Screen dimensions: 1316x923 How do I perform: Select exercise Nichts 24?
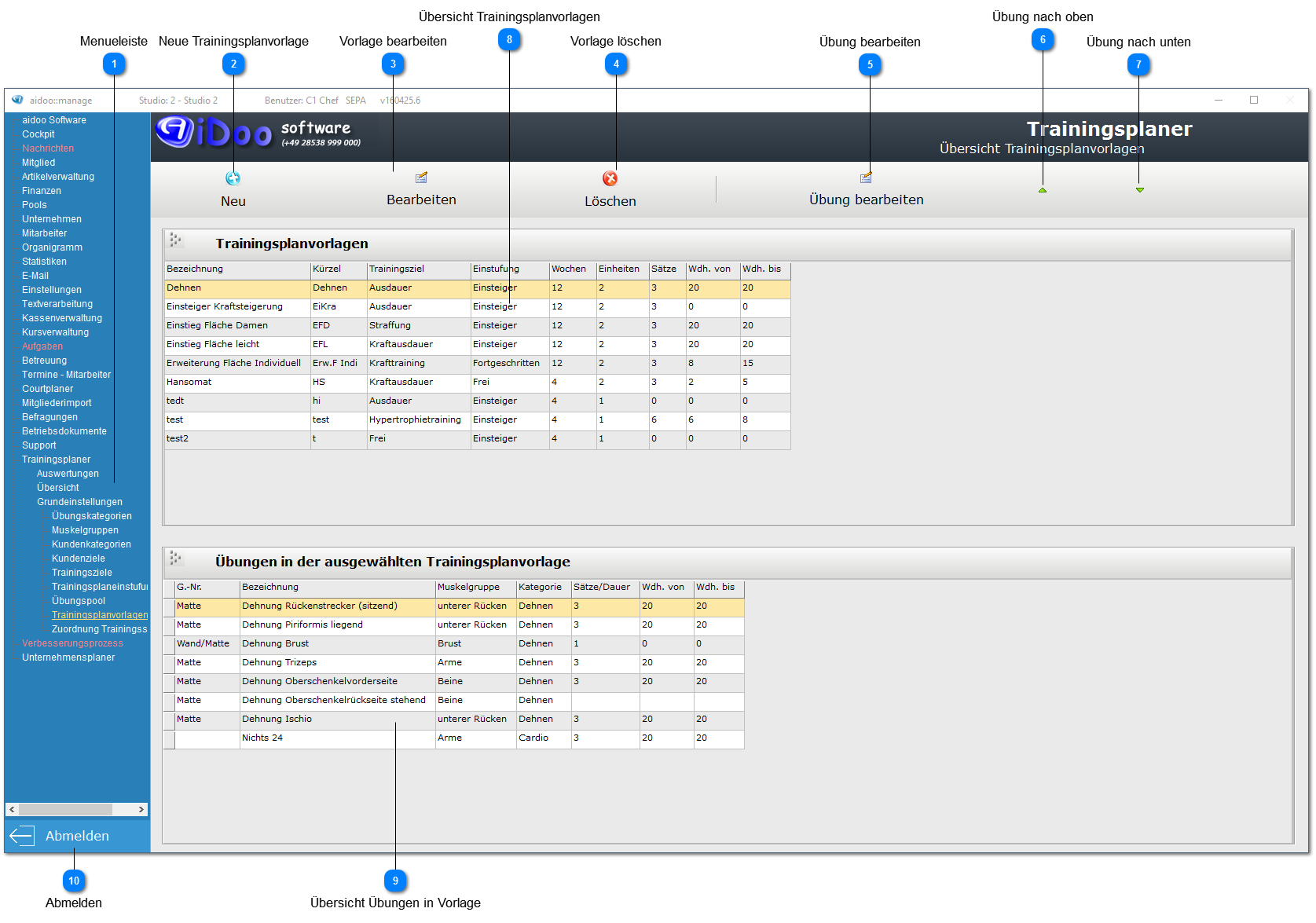pyautogui.click(x=454, y=738)
